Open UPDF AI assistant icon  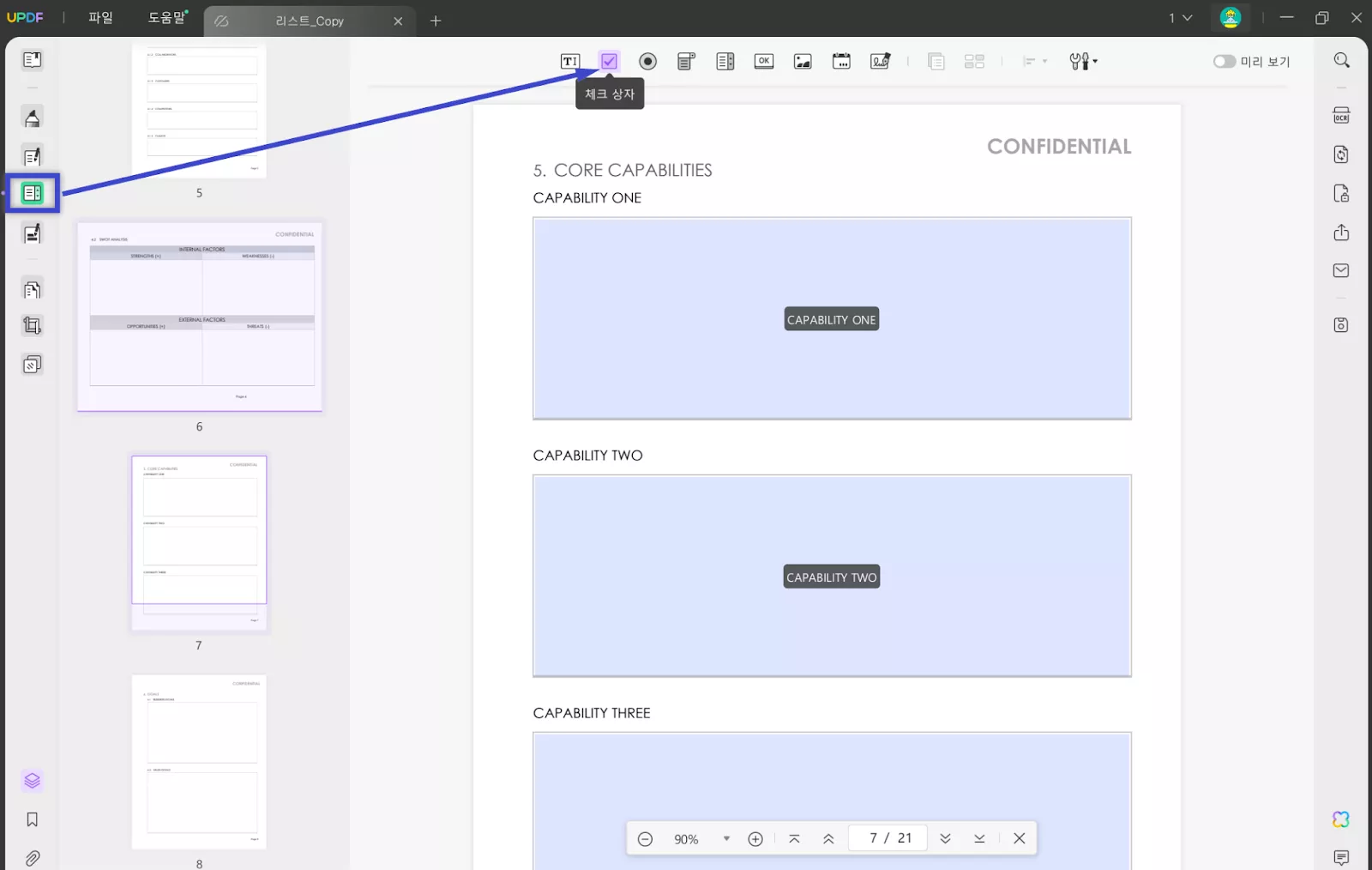point(1341,819)
